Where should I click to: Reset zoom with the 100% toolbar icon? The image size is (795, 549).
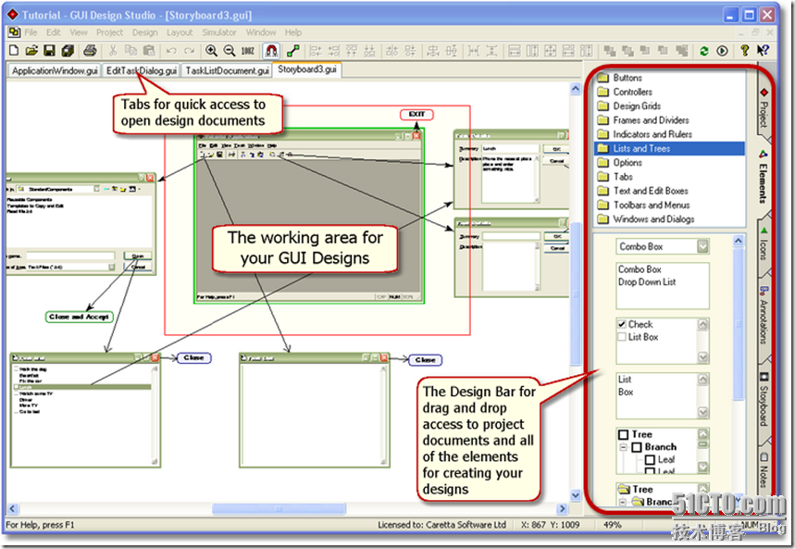[x=247, y=50]
